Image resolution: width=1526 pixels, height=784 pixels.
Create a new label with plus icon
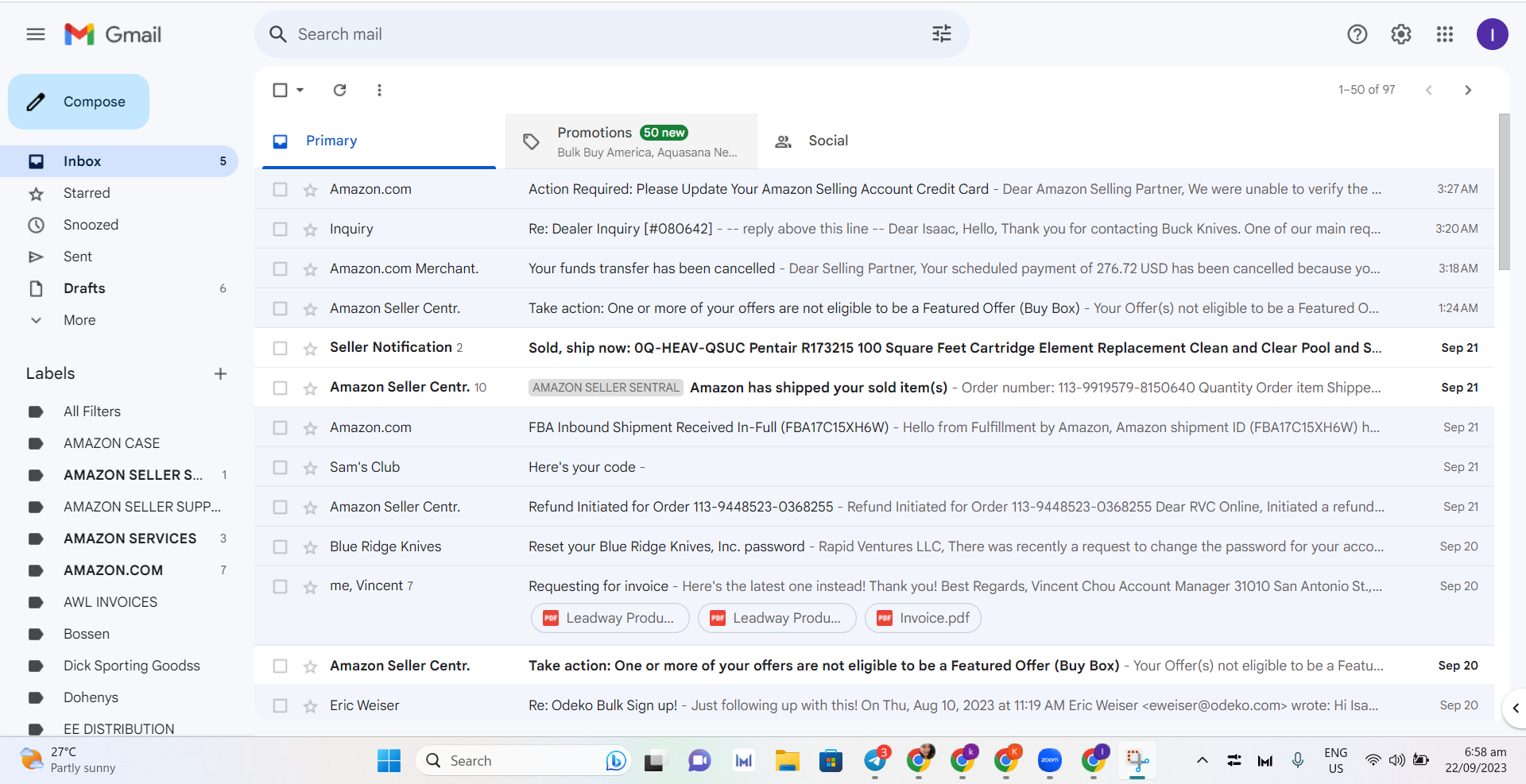[x=220, y=373]
